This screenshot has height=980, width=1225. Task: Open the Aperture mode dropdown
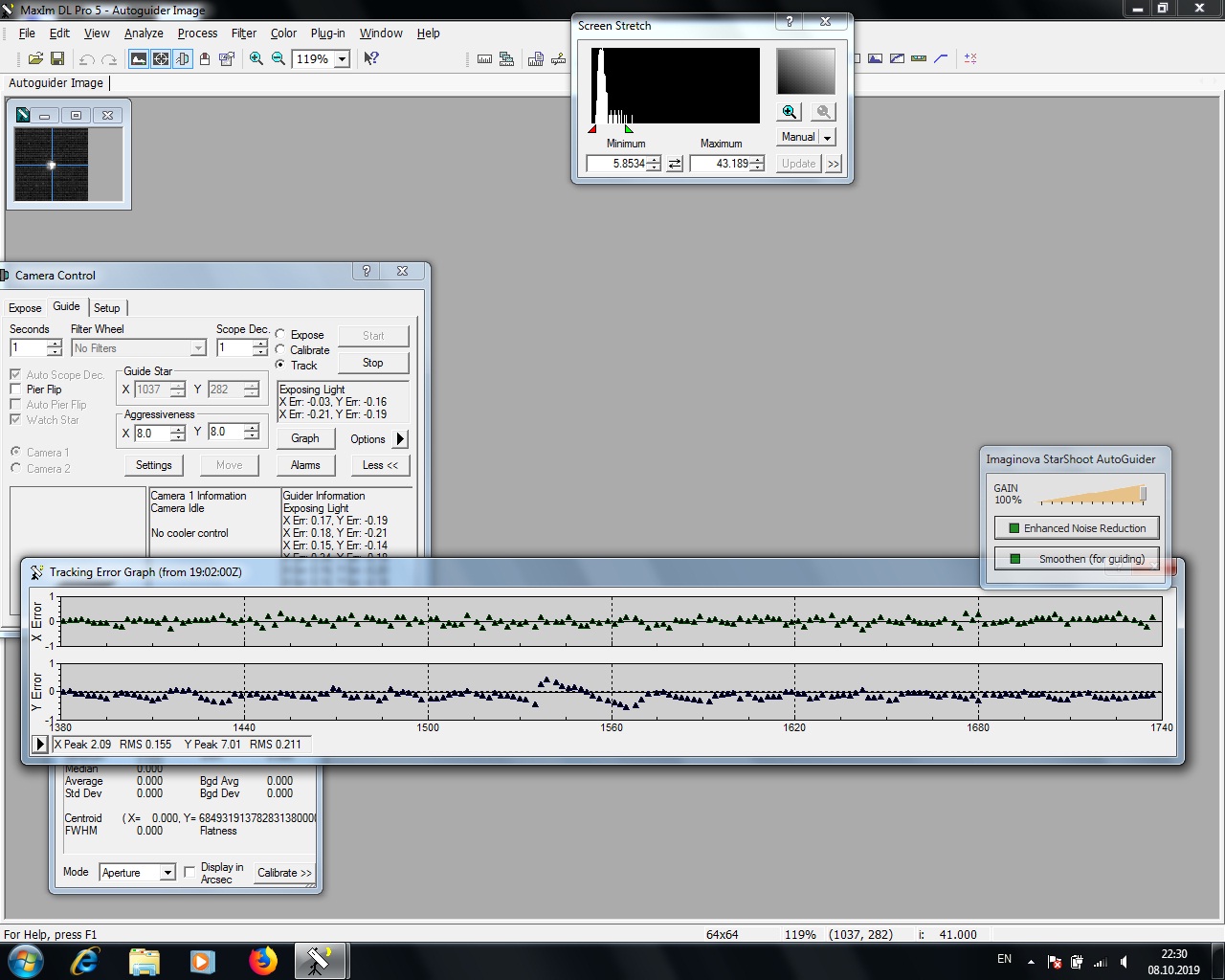(167, 873)
